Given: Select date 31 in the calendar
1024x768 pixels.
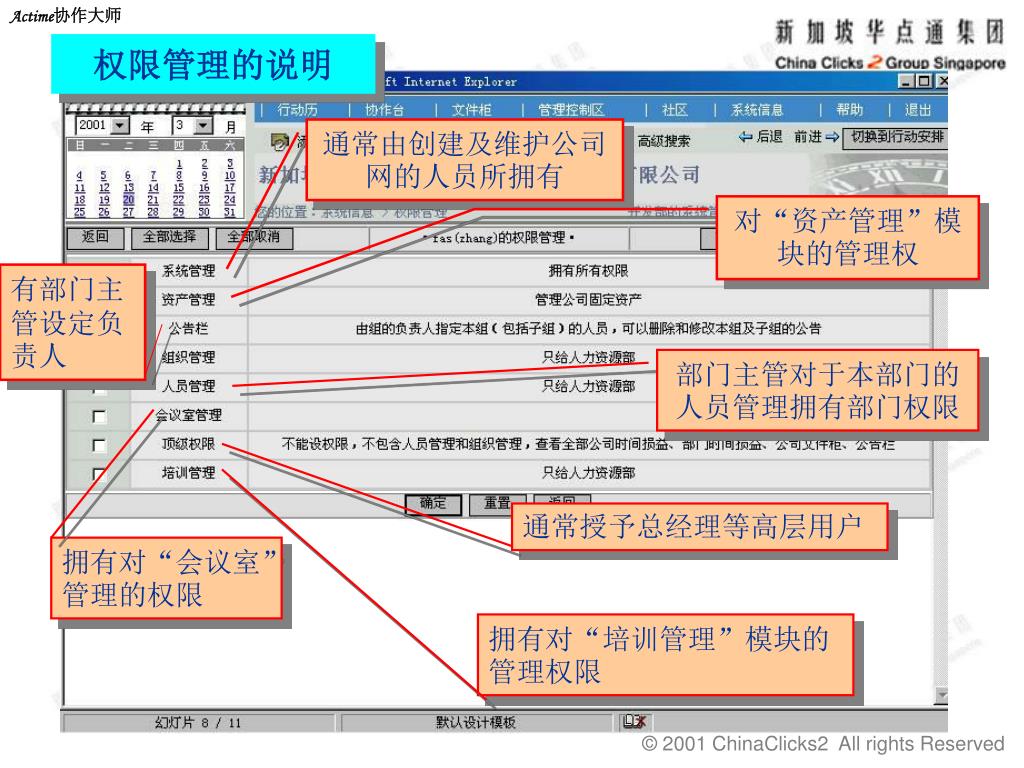Looking at the screenshot, I should 229,212.
